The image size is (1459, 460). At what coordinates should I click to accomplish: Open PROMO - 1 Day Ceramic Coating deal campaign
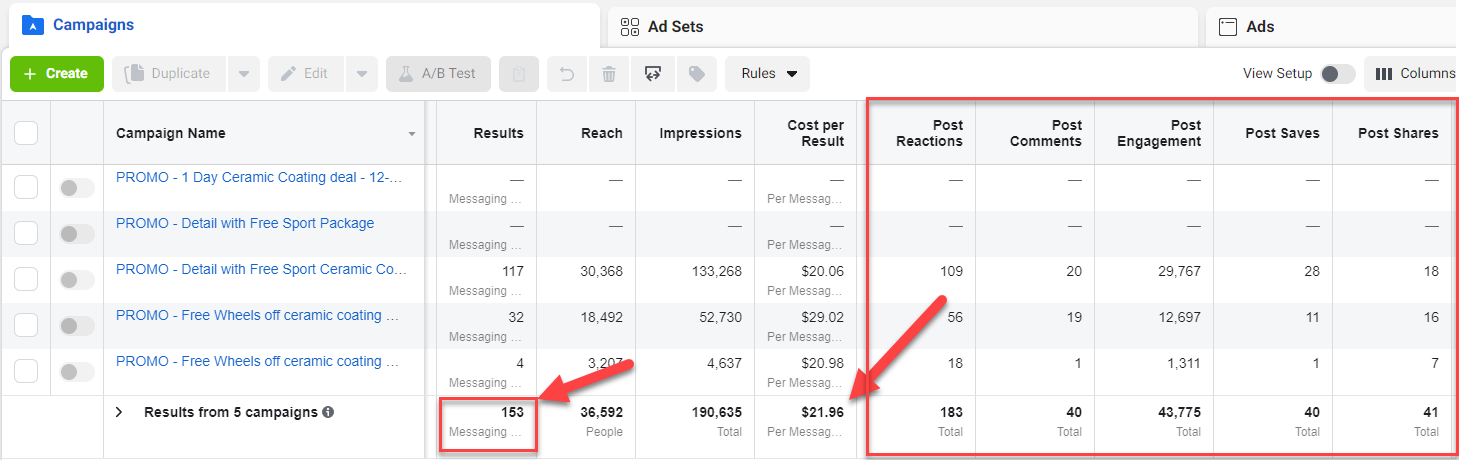tap(258, 178)
